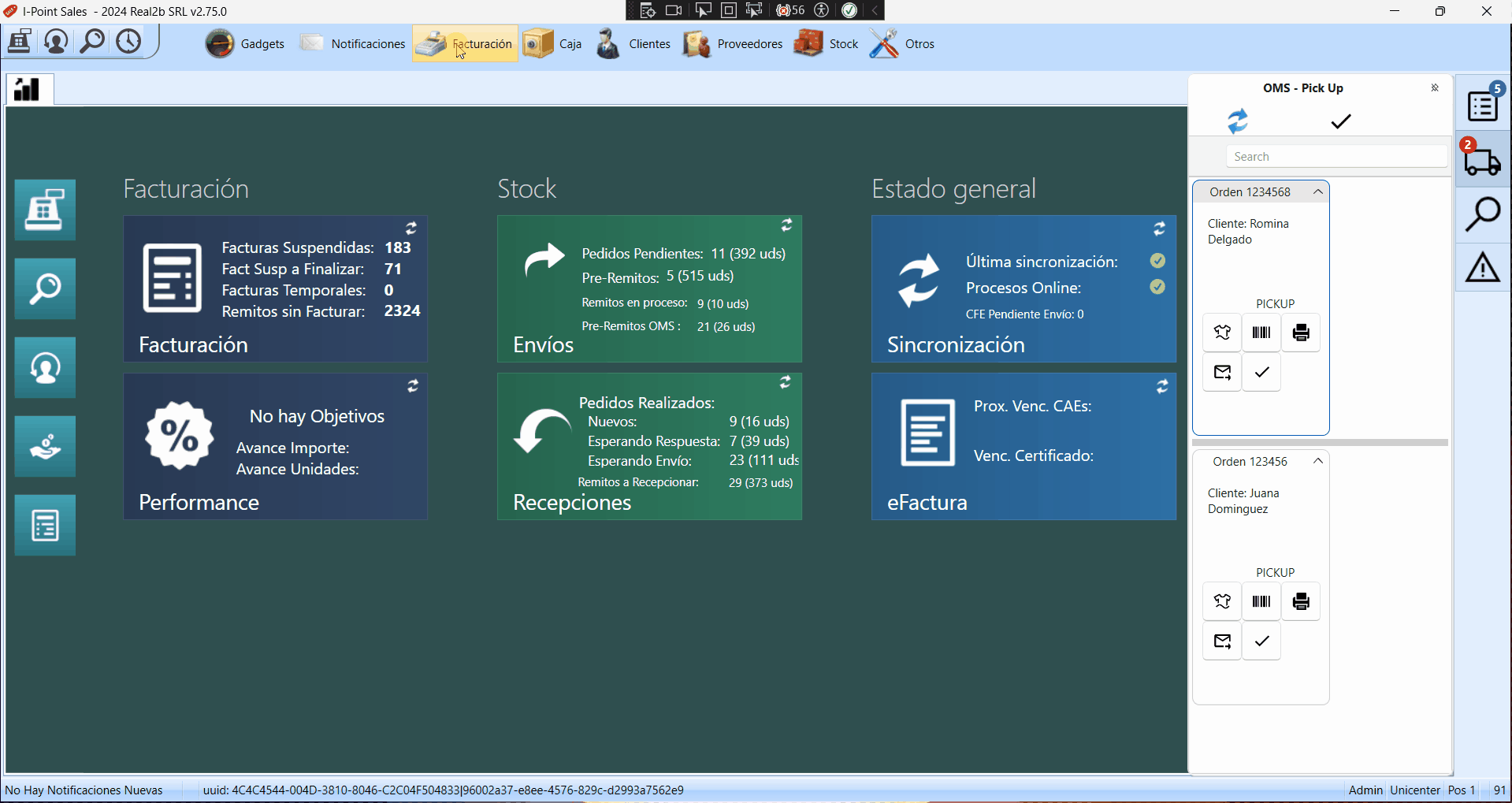Viewport: 1512px width, 803px height.
Task: Click the user headset icon in top toolbar
Action: click(56, 41)
